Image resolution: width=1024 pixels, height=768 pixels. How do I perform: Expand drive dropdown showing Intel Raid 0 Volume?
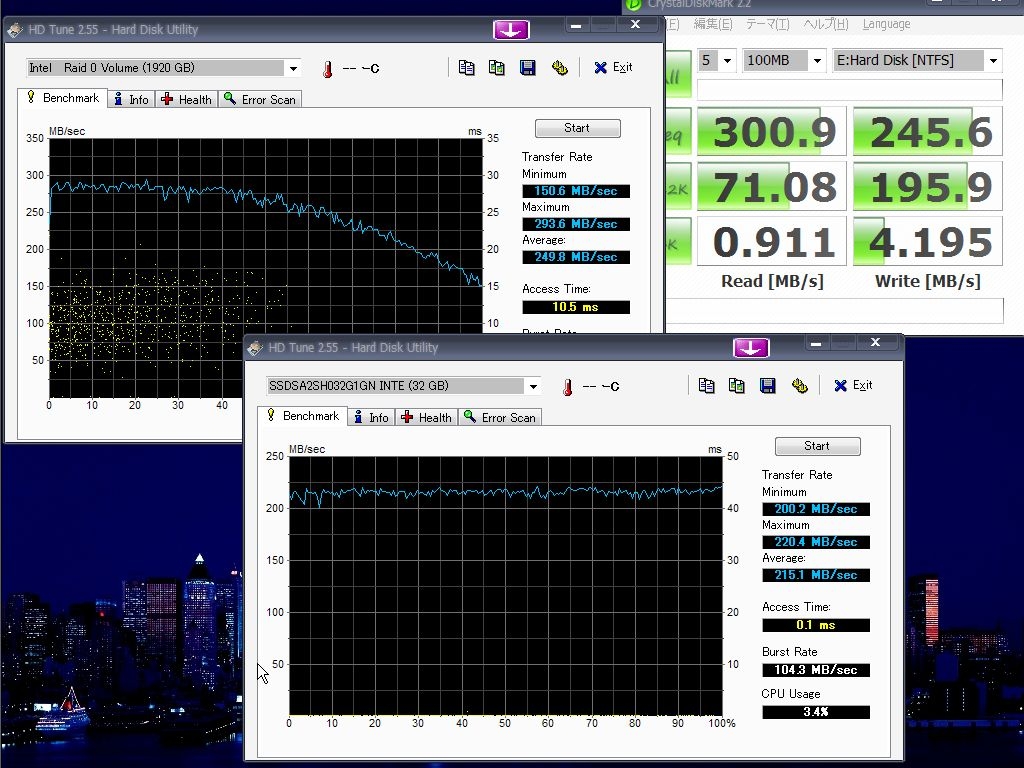coord(293,68)
